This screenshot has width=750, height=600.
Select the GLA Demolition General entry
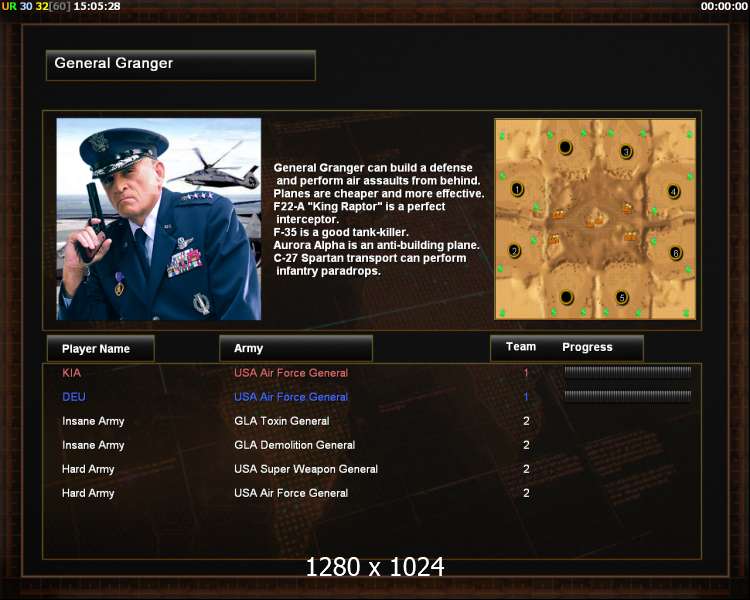tap(295, 445)
